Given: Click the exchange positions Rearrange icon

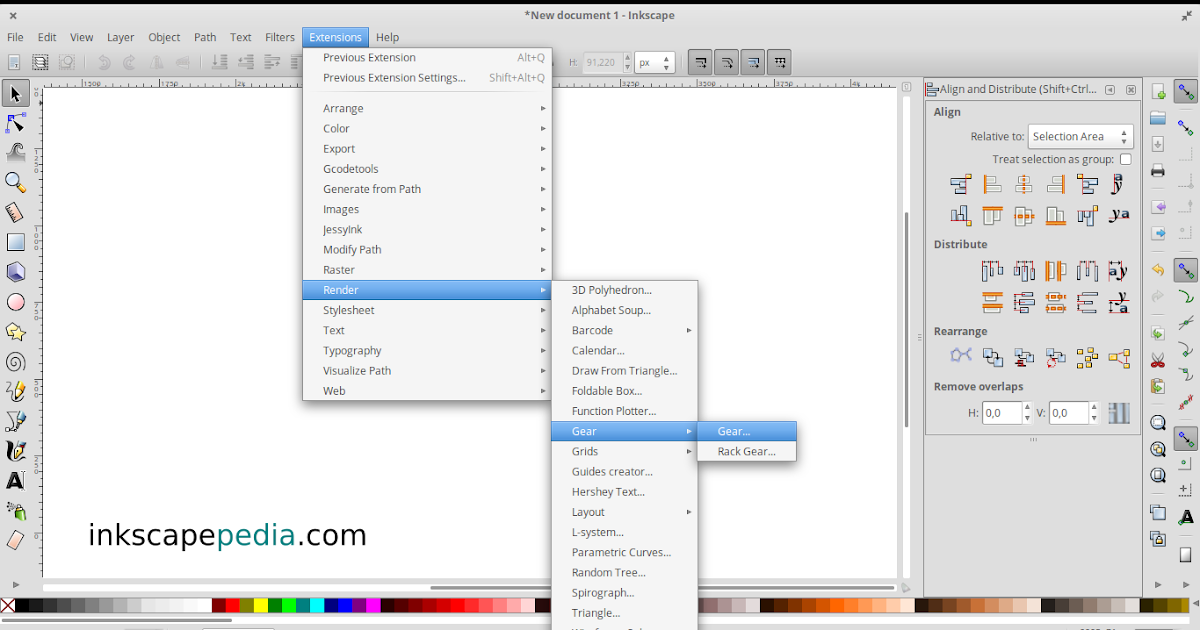Looking at the screenshot, I should 992,357.
